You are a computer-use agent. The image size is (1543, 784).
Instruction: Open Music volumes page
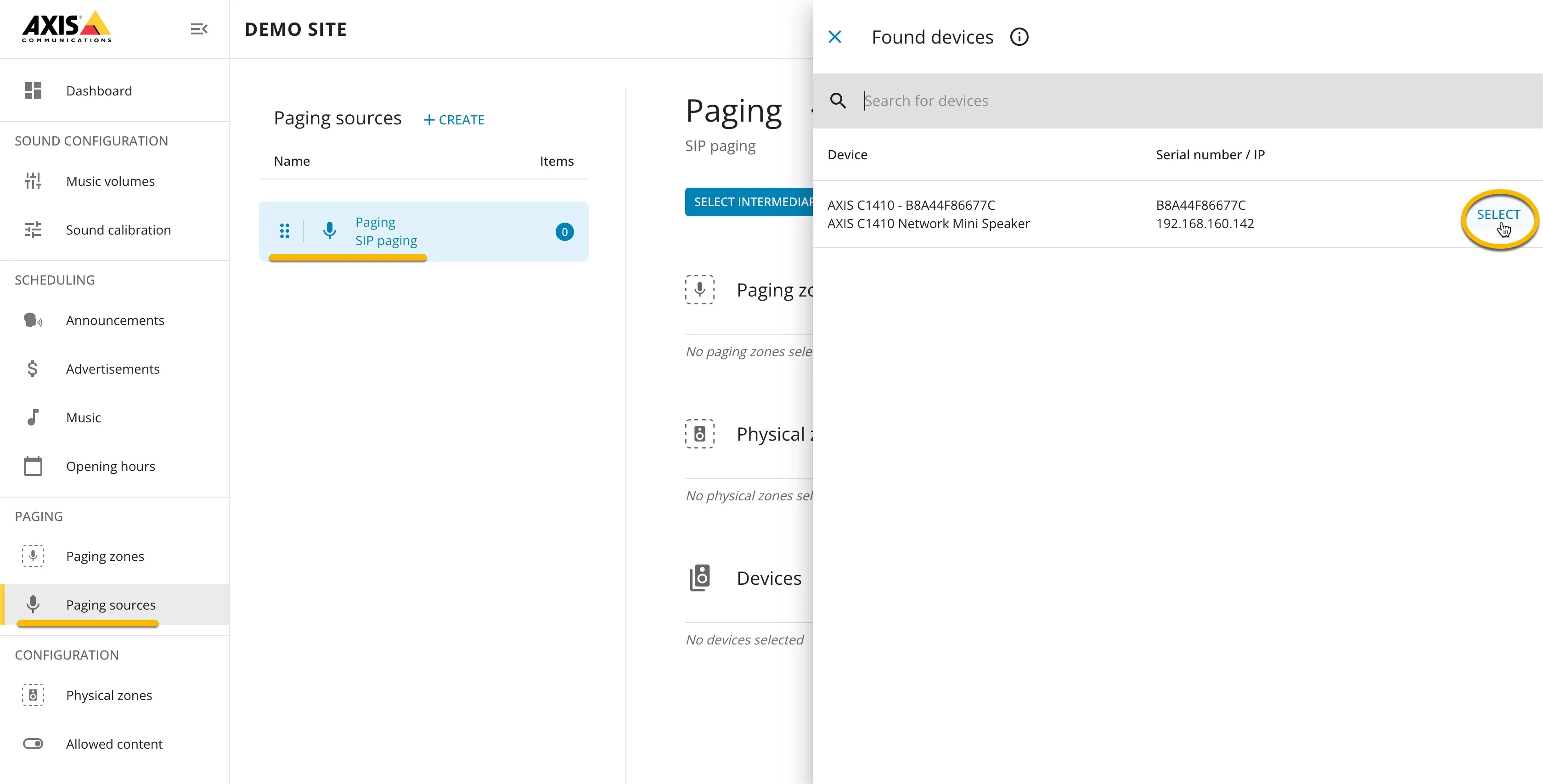(x=114, y=181)
